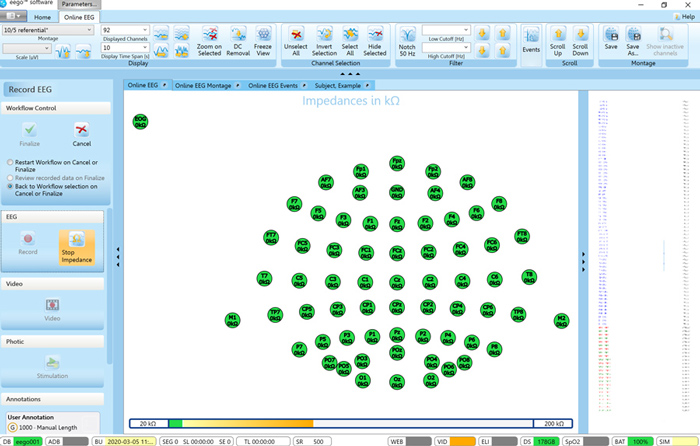
Task: Select Back to Workflow selection option
Action: 10,186
